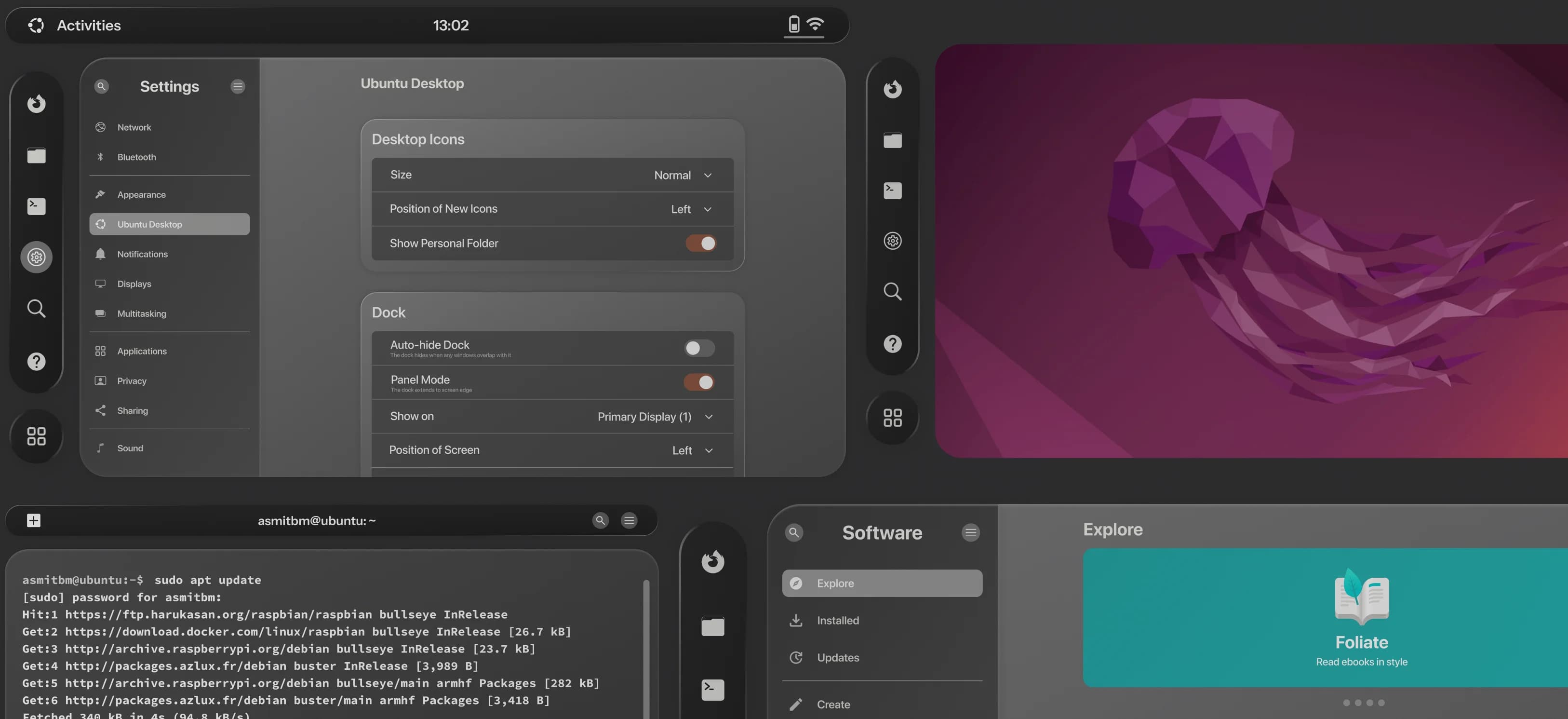The width and height of the screenshot is (1568, 719).
Task: Click Activities in the top bar
Action: point(88,25)
